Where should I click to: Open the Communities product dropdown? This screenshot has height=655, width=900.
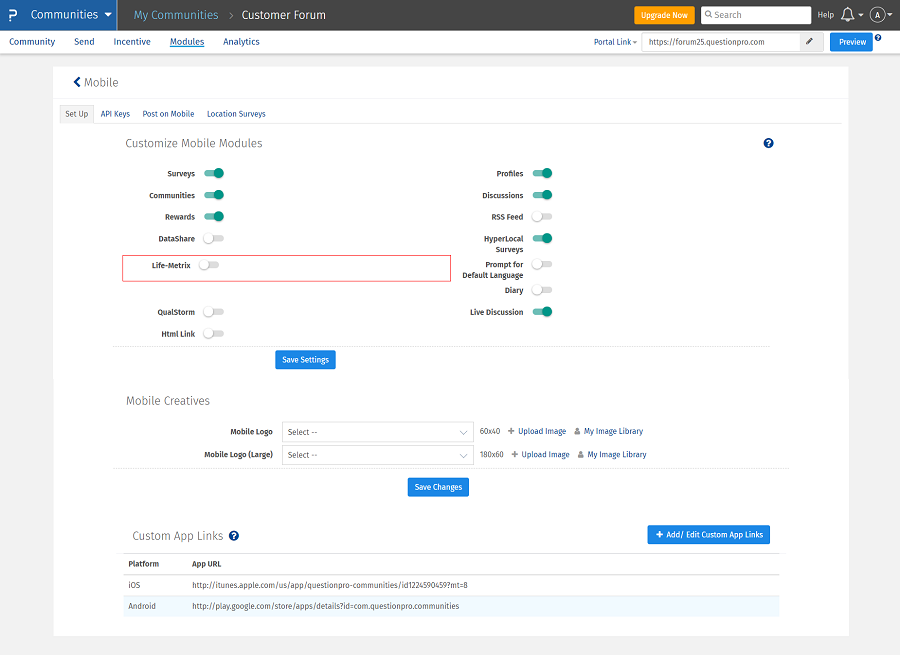click(x=71, y=15)
